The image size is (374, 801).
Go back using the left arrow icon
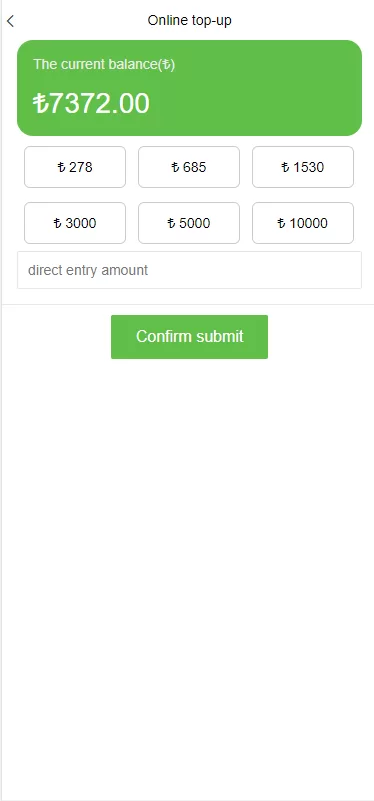pos(10,21)
